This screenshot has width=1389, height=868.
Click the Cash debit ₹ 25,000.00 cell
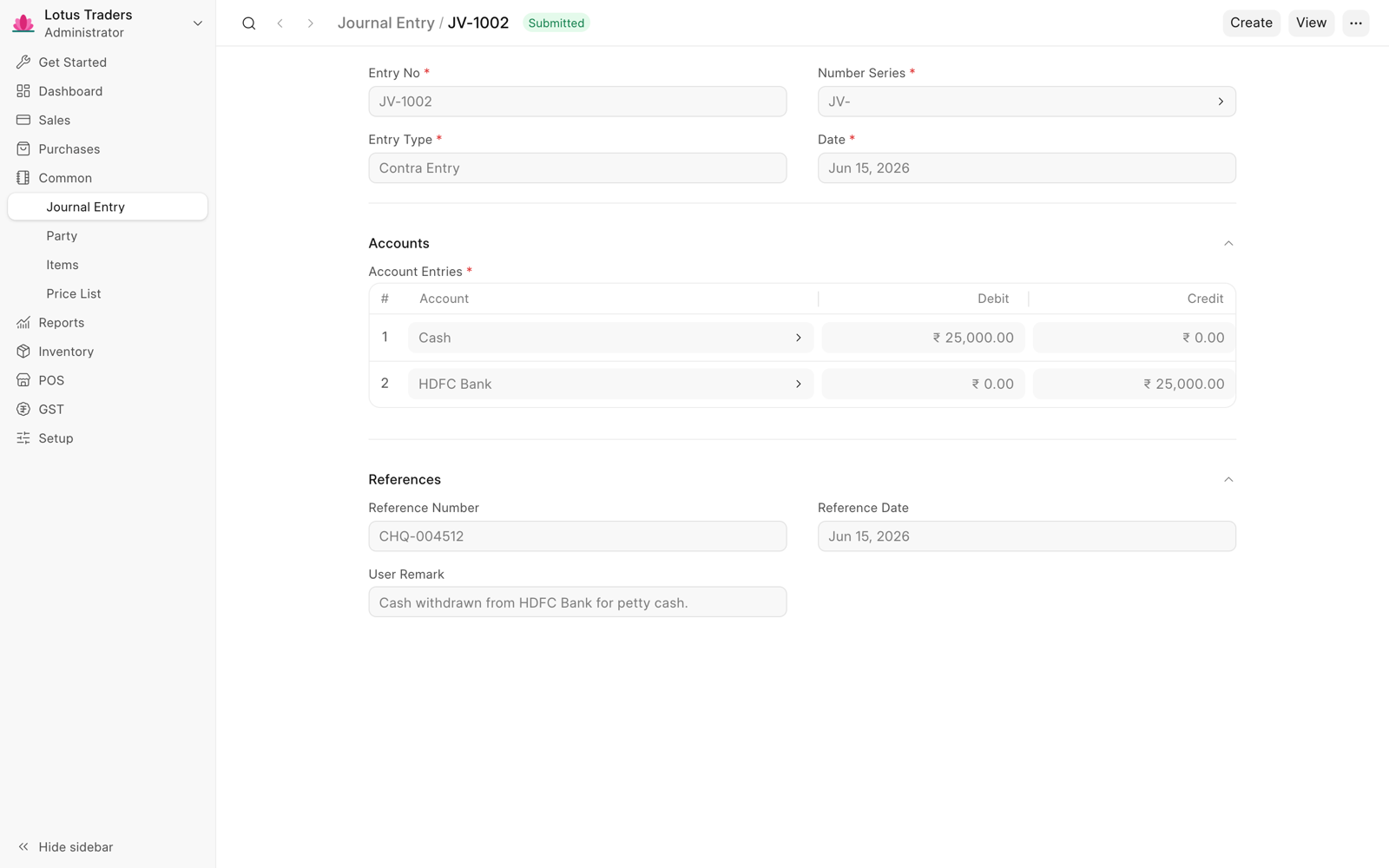pyautogui.click(x=924, y=338)
